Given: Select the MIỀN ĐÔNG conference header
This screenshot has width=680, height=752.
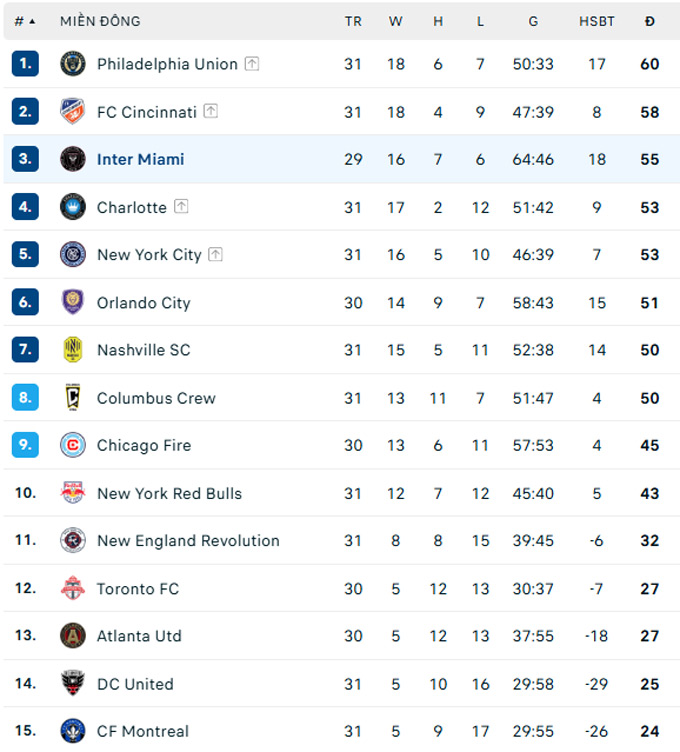Looking at the screenshot, I should coord(100,21).
